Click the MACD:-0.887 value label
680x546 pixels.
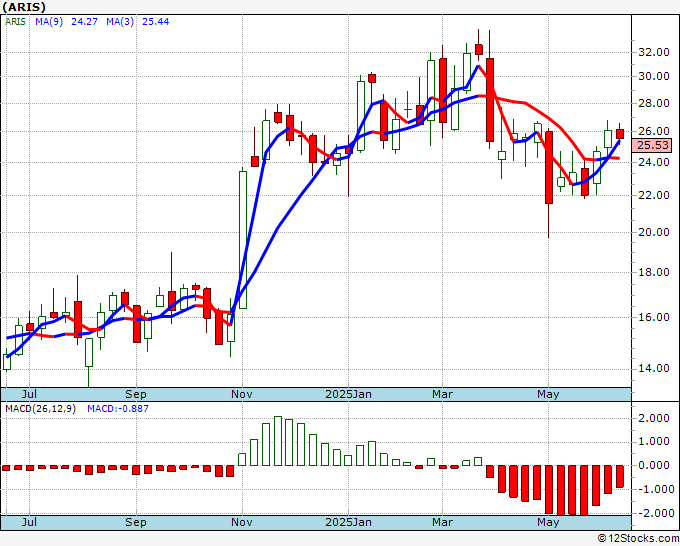[x=118, y=409]
